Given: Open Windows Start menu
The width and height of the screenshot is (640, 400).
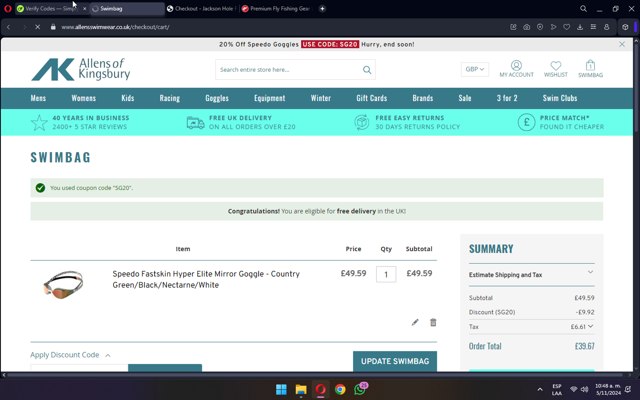Looking at the screenshot, I should 281,389.
